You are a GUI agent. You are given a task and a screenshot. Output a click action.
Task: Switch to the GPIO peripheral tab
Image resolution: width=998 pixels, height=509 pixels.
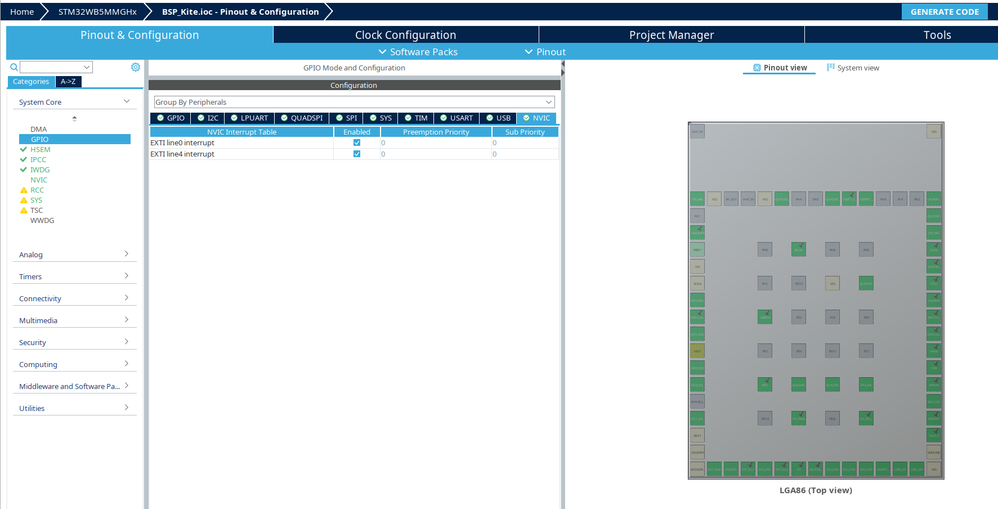171,118
